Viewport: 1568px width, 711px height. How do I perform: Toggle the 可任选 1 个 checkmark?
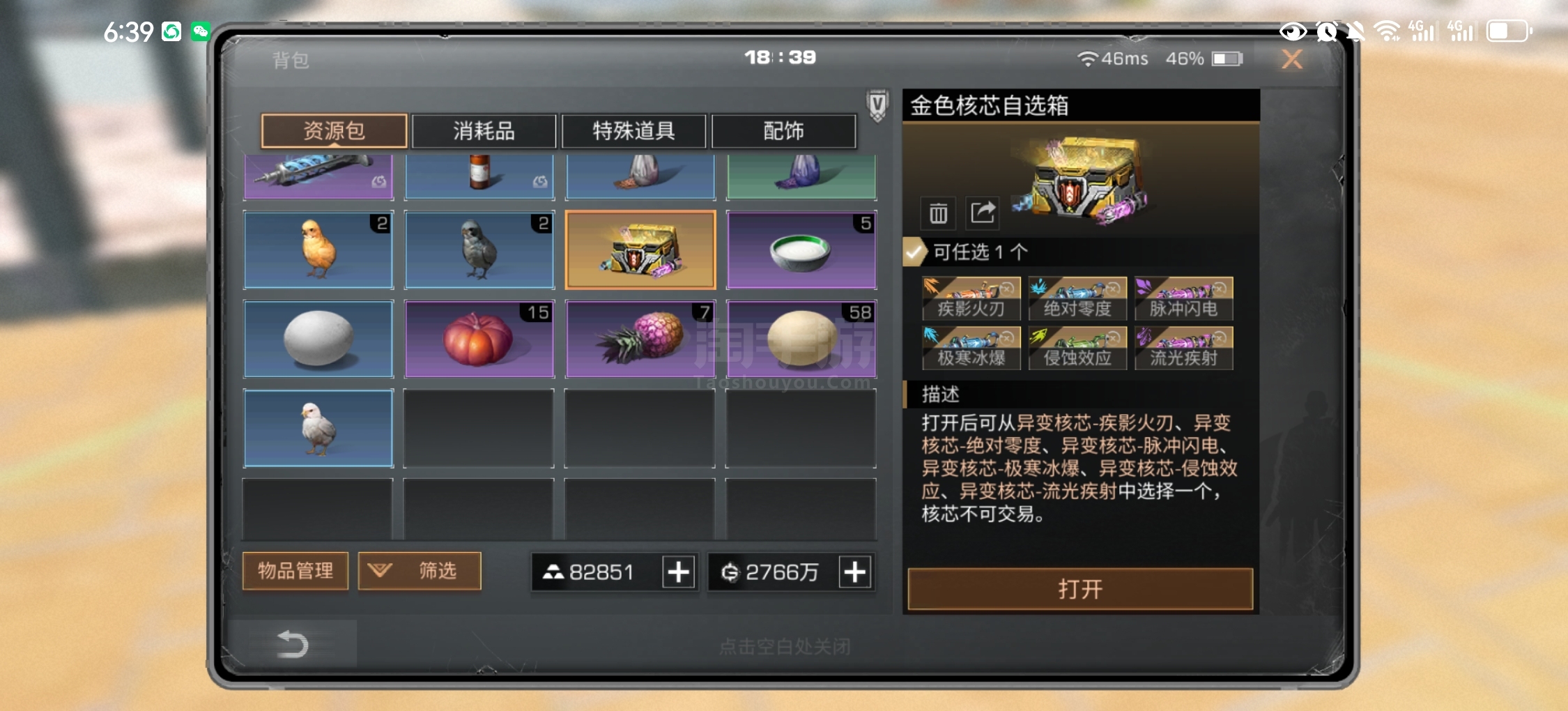pyautogui.click(x=914, y=252)
